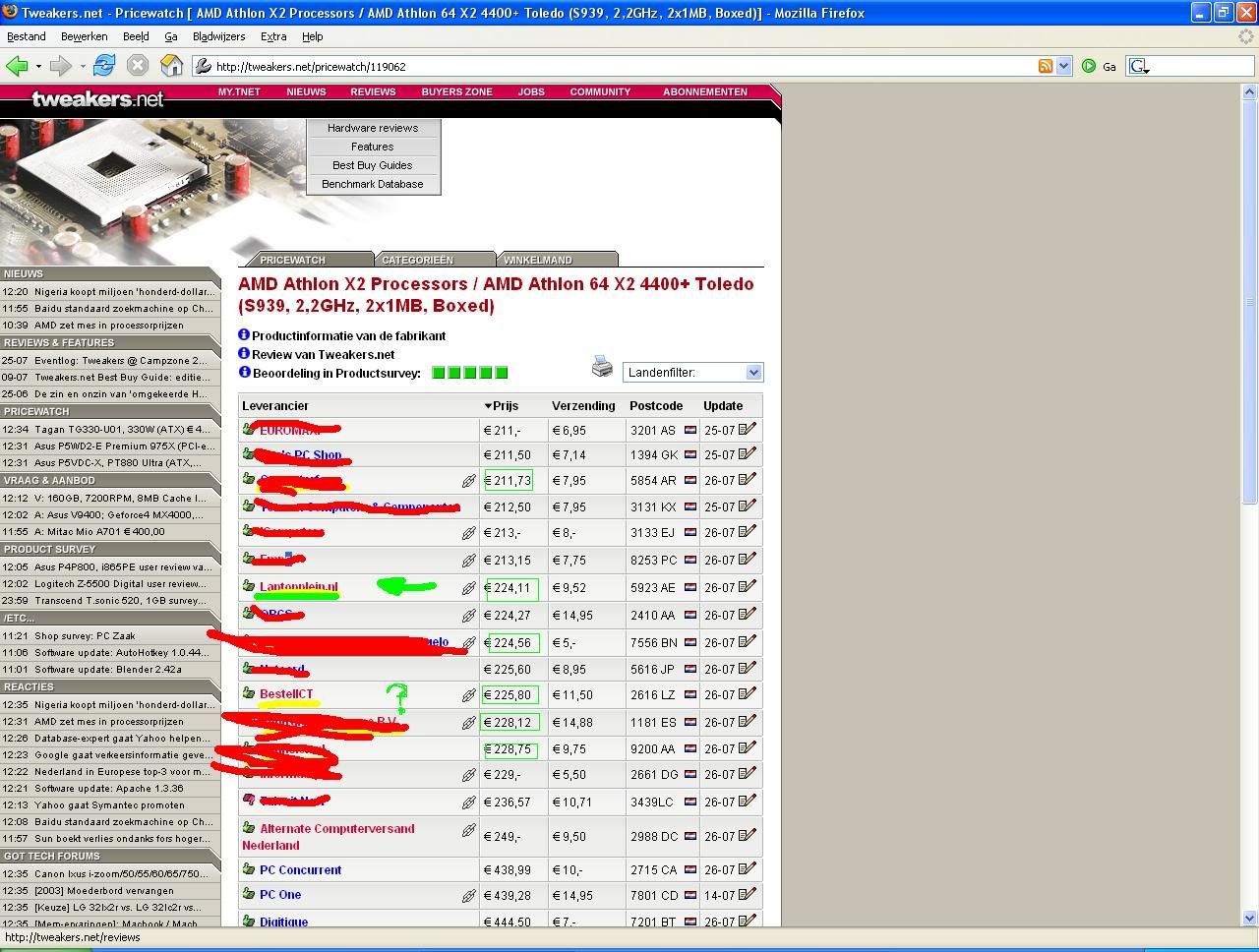Click the info icon beside Review van Tweakers.net
This screenshot has width=1259, height=952.
(x=244, y=353)
